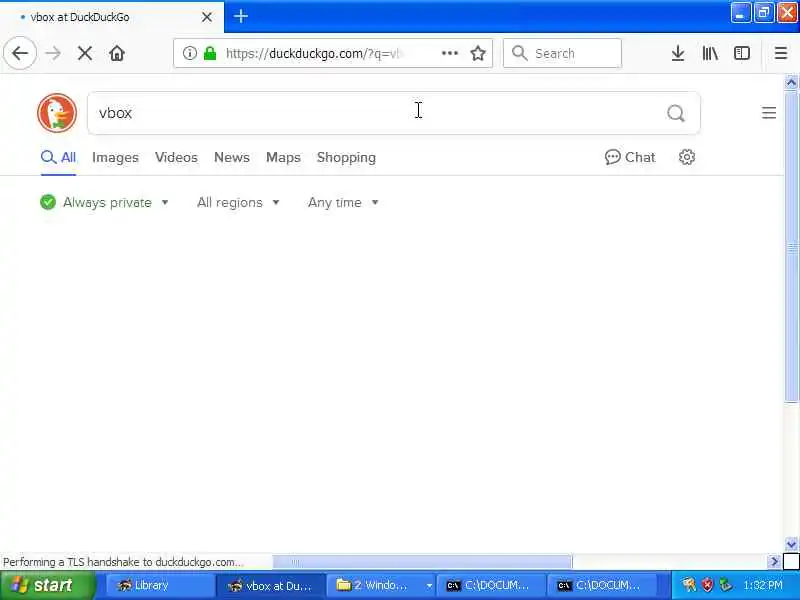800x600 pixels.
Task: Go back to the previous page
Action: 20,53
